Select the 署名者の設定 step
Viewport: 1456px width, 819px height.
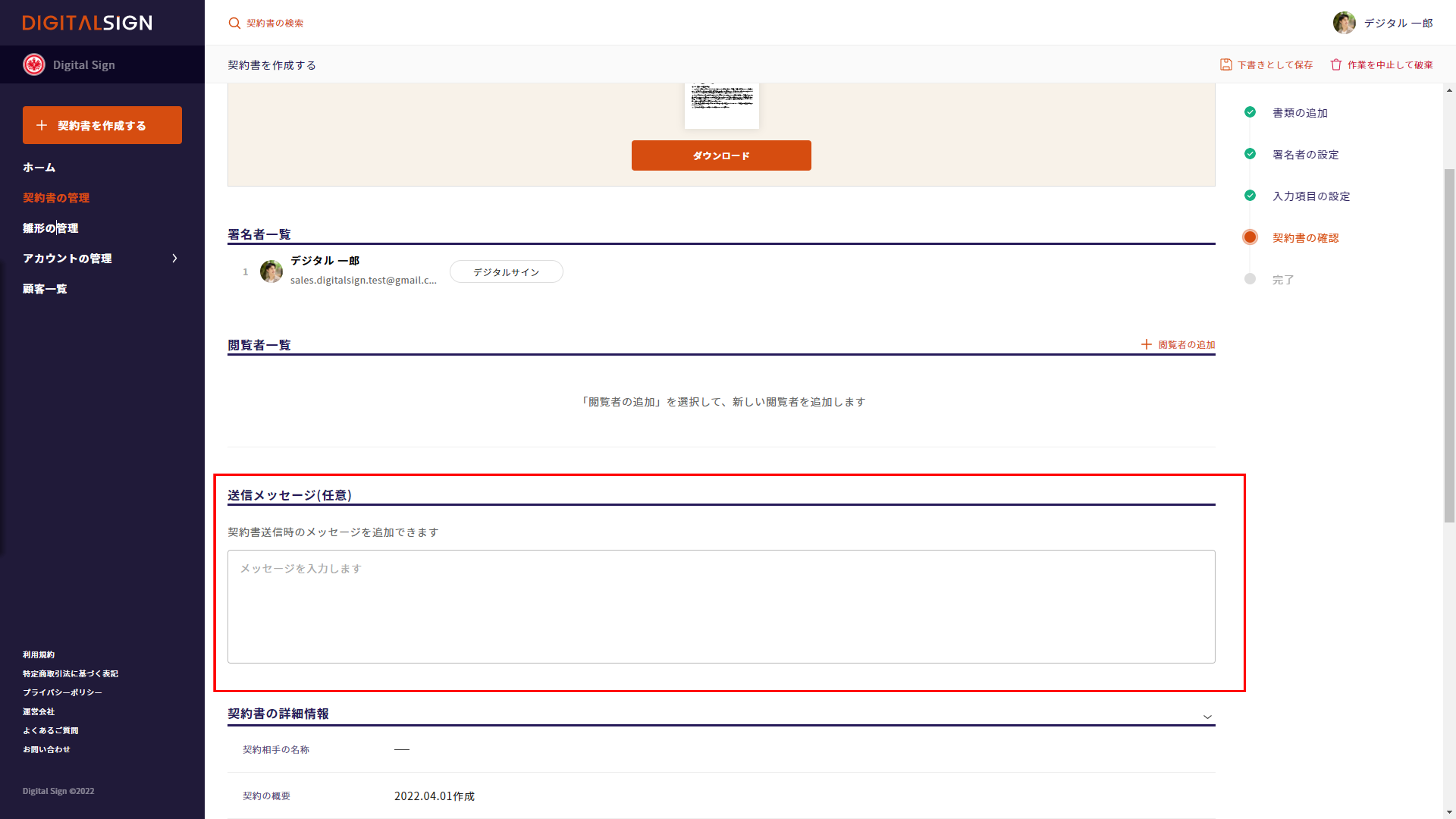(1305, 154)
